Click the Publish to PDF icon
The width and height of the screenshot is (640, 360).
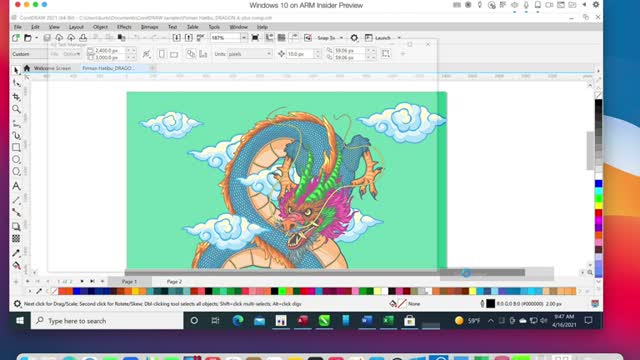pos(200,38)
